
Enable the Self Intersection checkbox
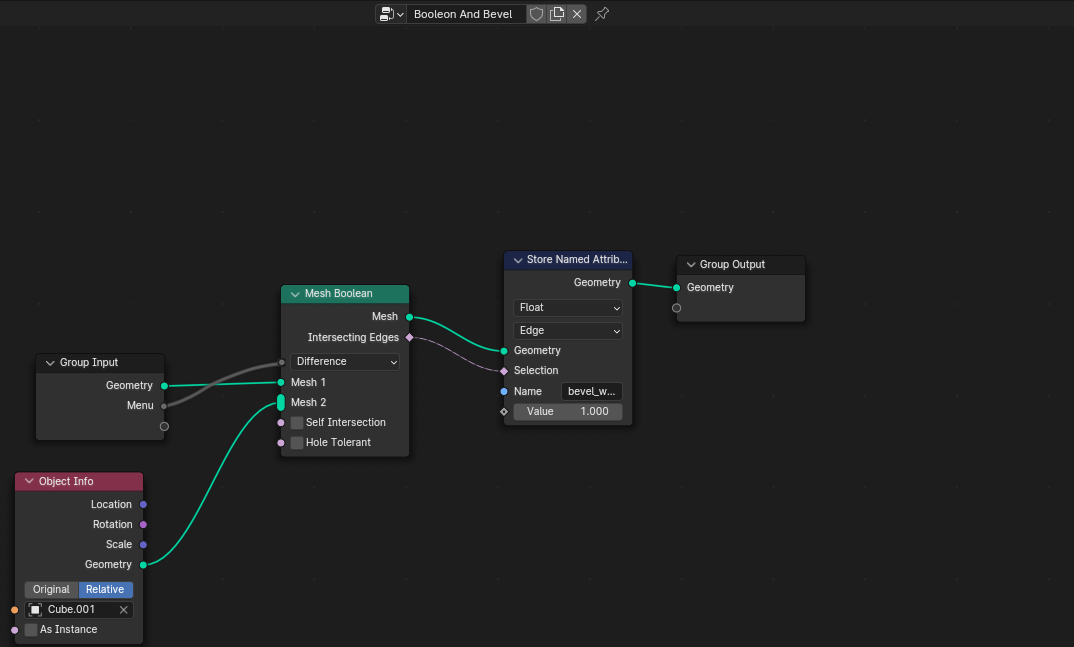point(297,422)
